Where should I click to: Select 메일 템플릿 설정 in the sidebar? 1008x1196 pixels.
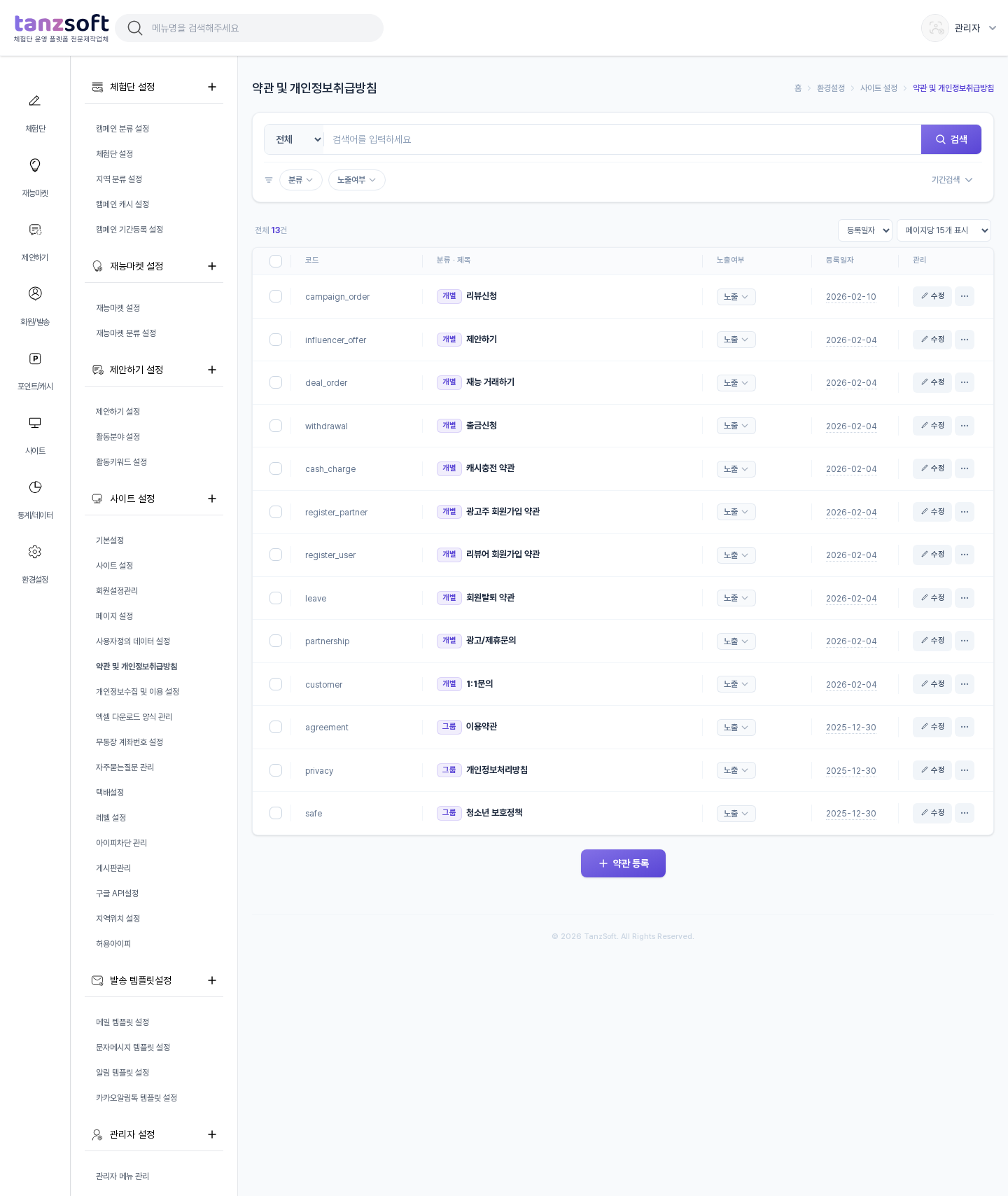(x=122, y=1022)
